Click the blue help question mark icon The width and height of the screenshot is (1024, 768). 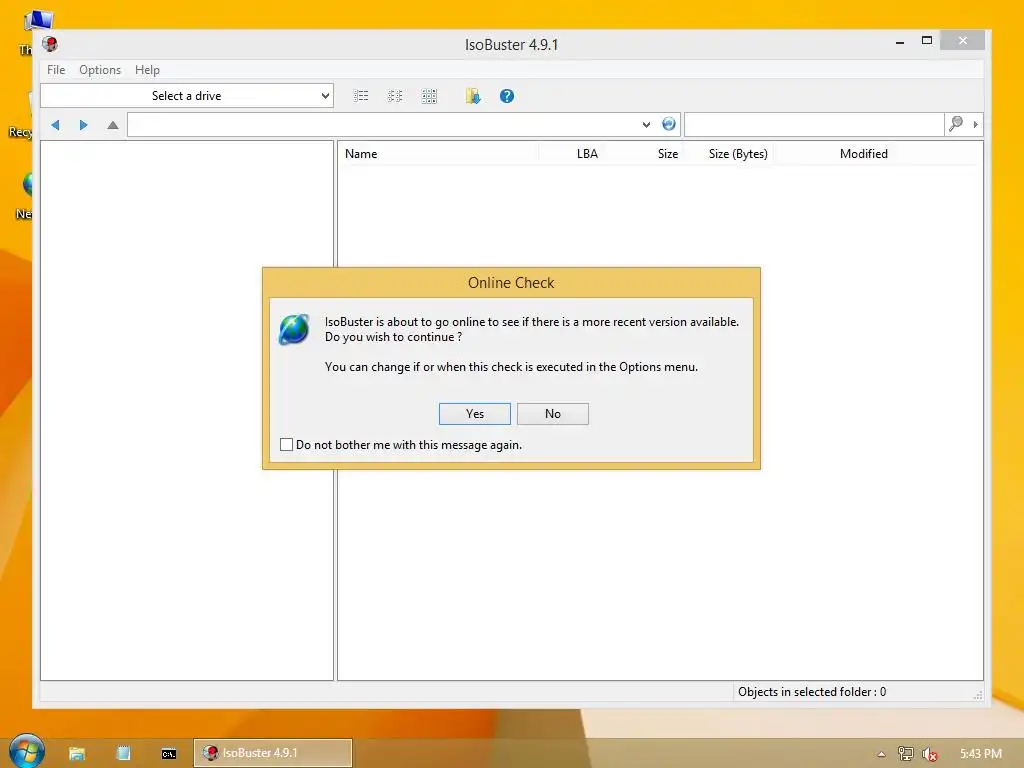507,96
